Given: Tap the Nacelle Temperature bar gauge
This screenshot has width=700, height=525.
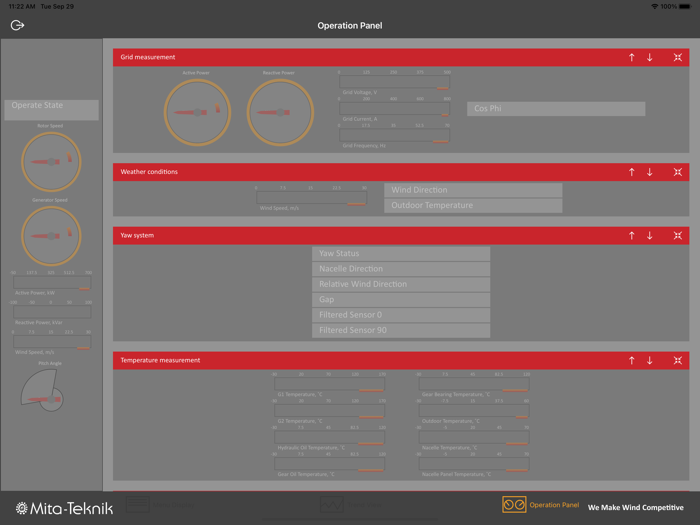Looking at the screenshot, I should point(474,438).
